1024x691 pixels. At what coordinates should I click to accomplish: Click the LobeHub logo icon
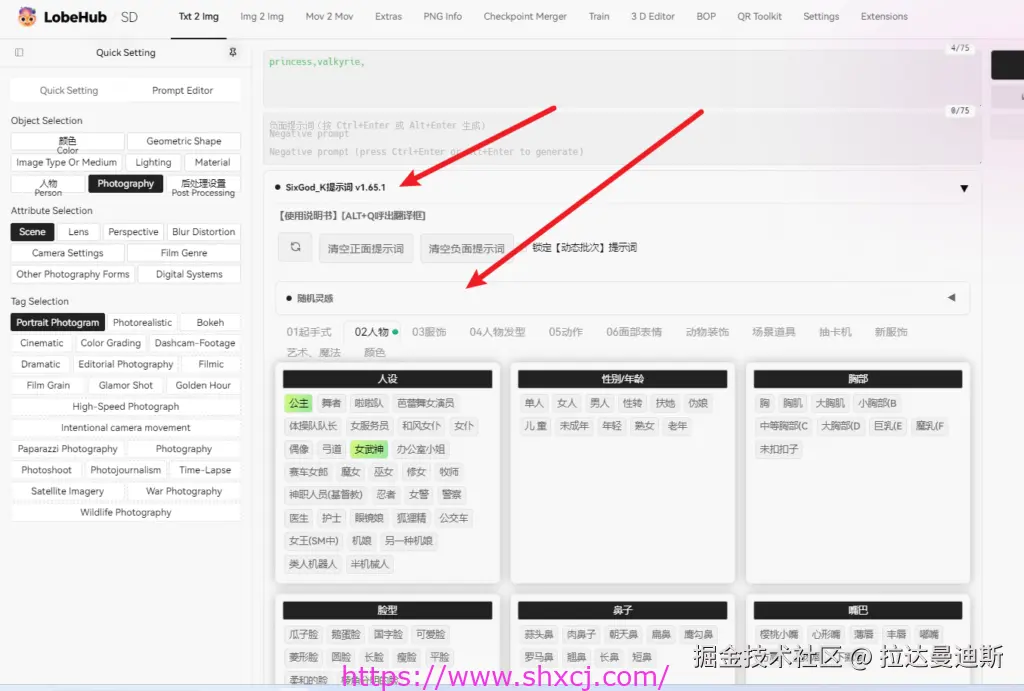click(x=27, y=16)
